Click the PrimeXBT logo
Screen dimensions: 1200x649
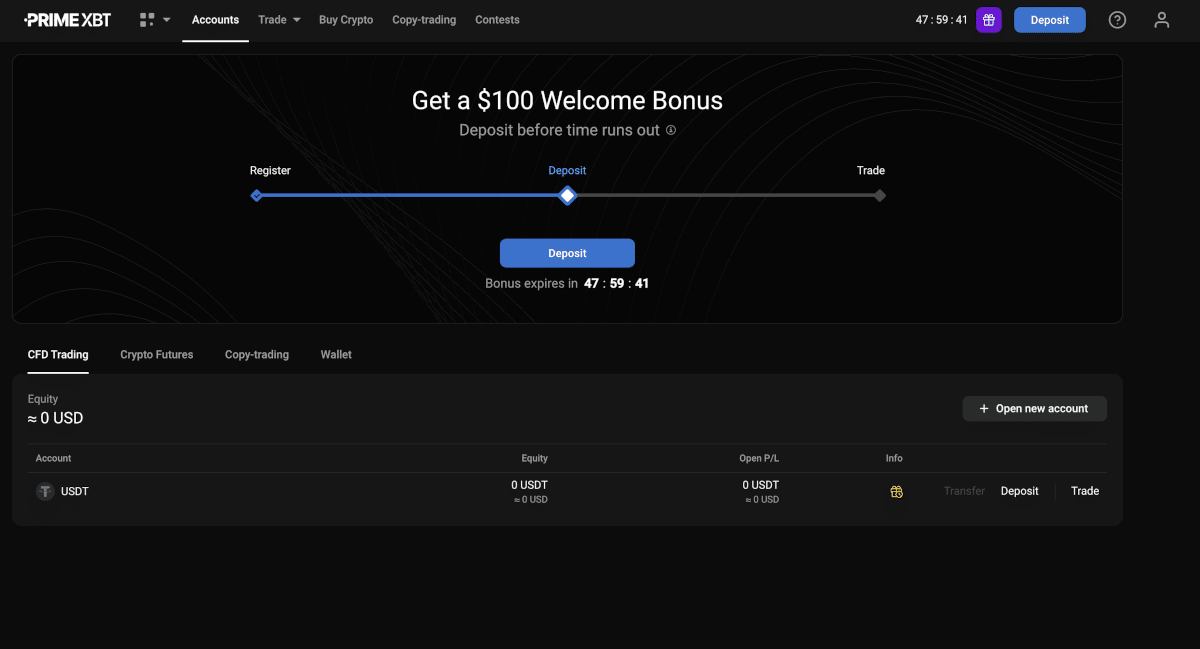click(x=68, y=20)
